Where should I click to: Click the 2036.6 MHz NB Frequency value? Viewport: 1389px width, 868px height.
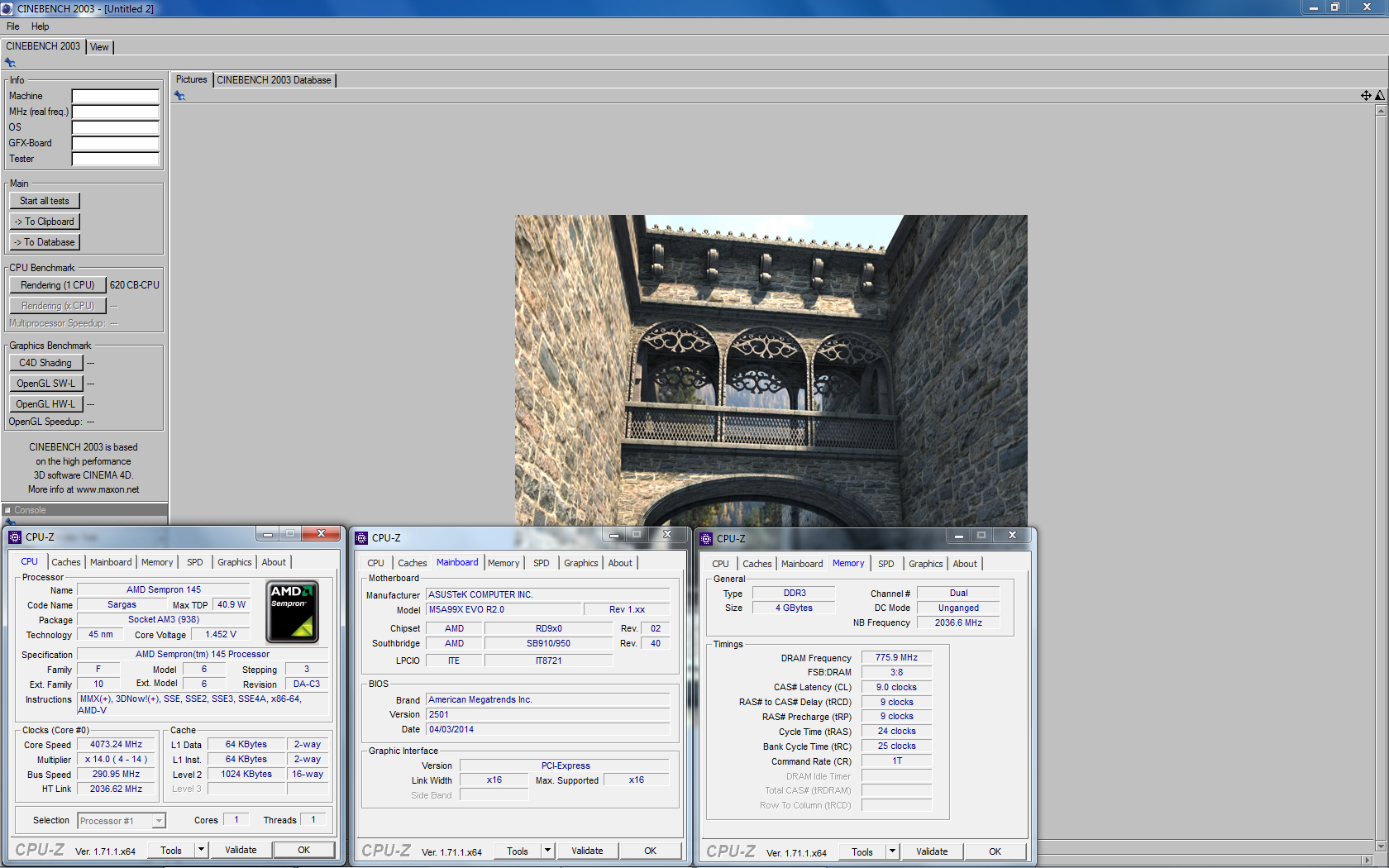[x=958, y=623]
